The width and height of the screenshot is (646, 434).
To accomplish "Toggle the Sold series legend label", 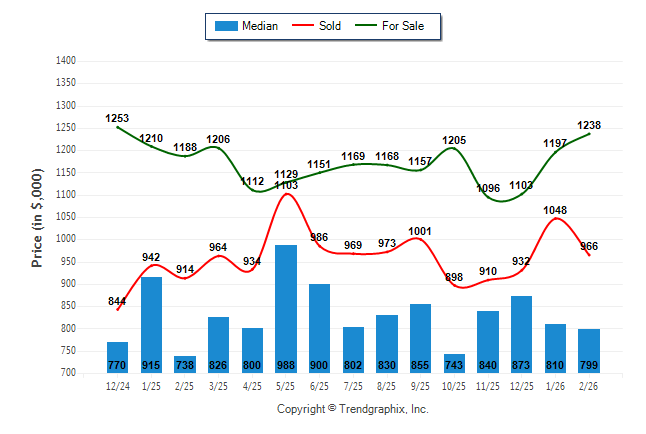I will [x=329, y=26].
